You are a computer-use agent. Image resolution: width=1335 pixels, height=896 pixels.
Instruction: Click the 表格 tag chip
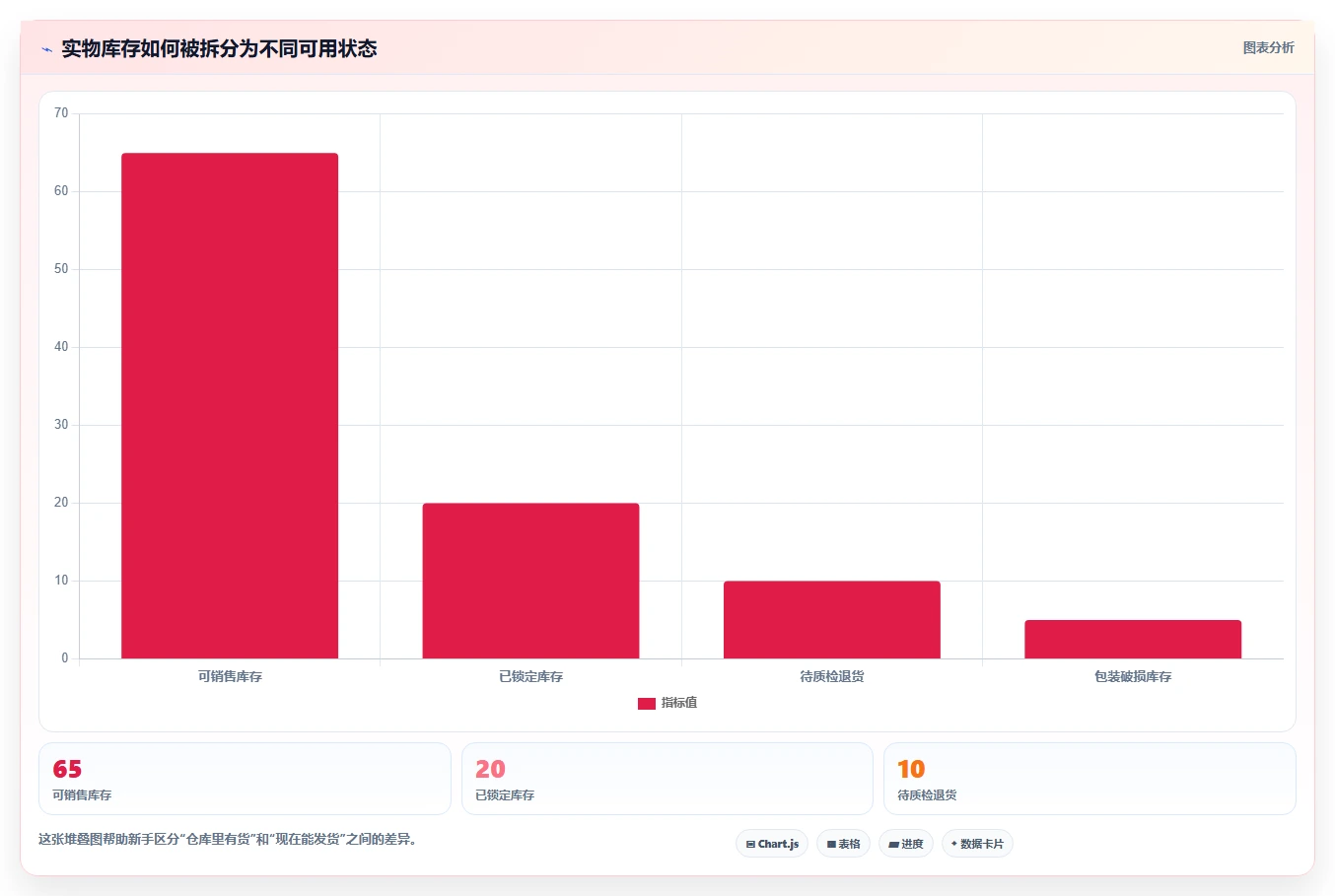click(x=843, y=844)
